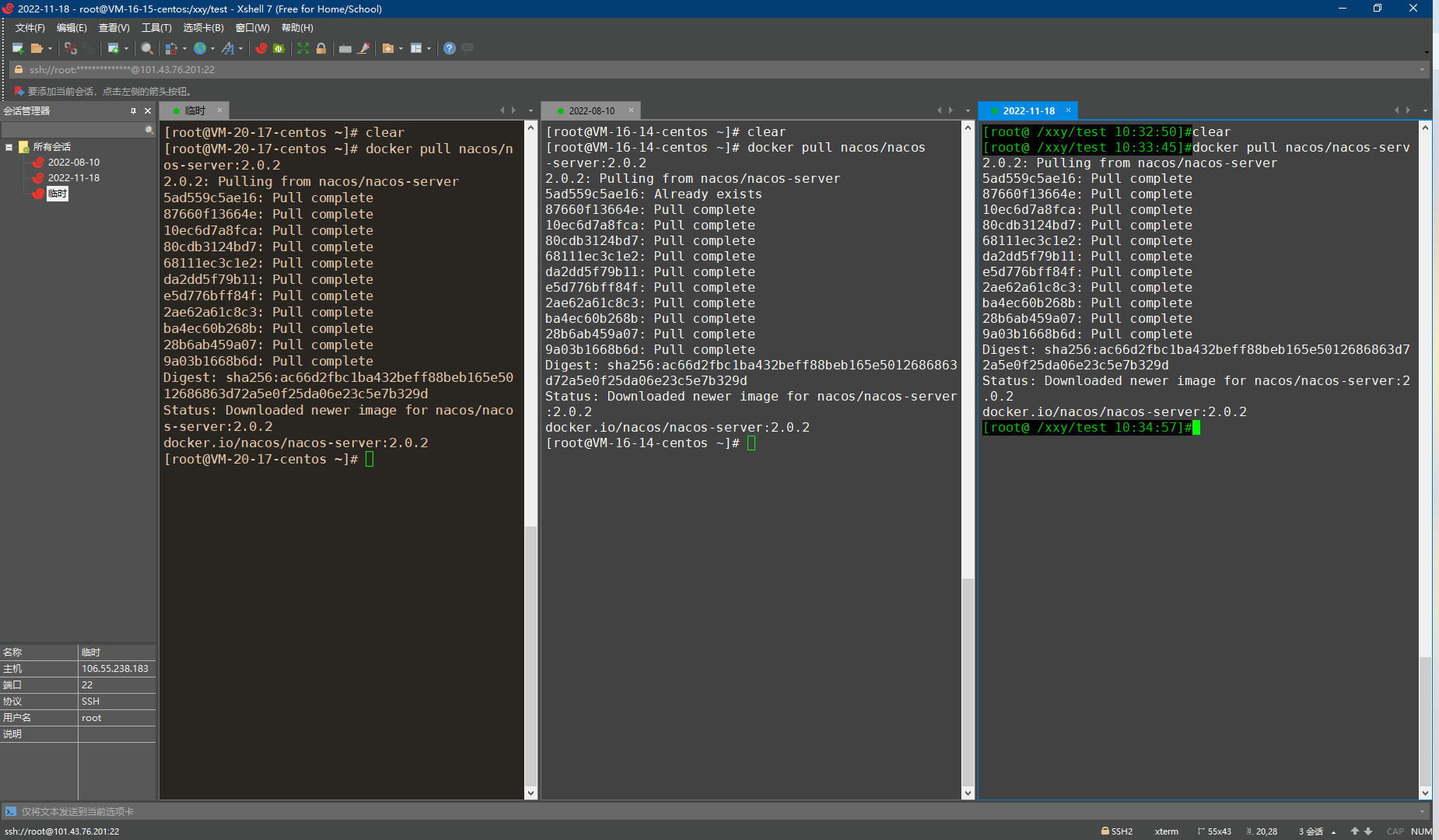
Task: Click the Lock screen padlock icon
Action: [x=321, y=48]
